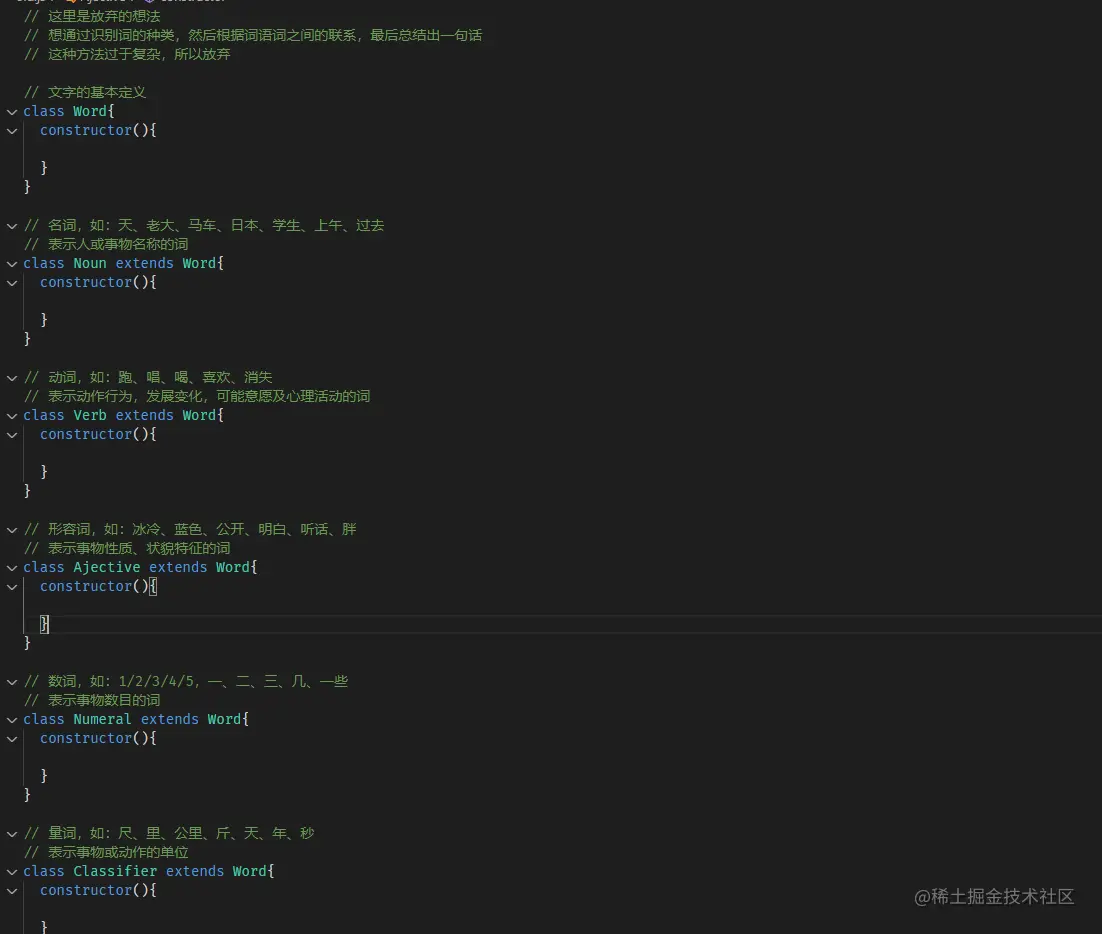The width and height of the screenshot is (1102, 934).
Task: Fold the constructor of class Numeral
Action: tap(12, 739)
